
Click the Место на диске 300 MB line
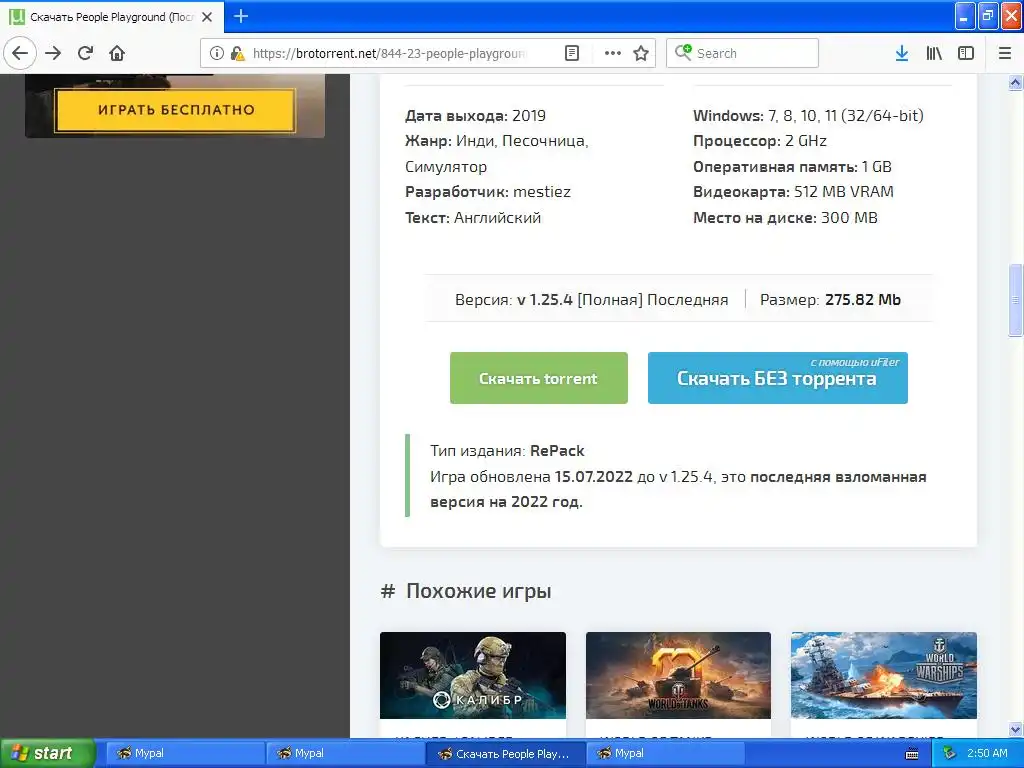[785, 217]
